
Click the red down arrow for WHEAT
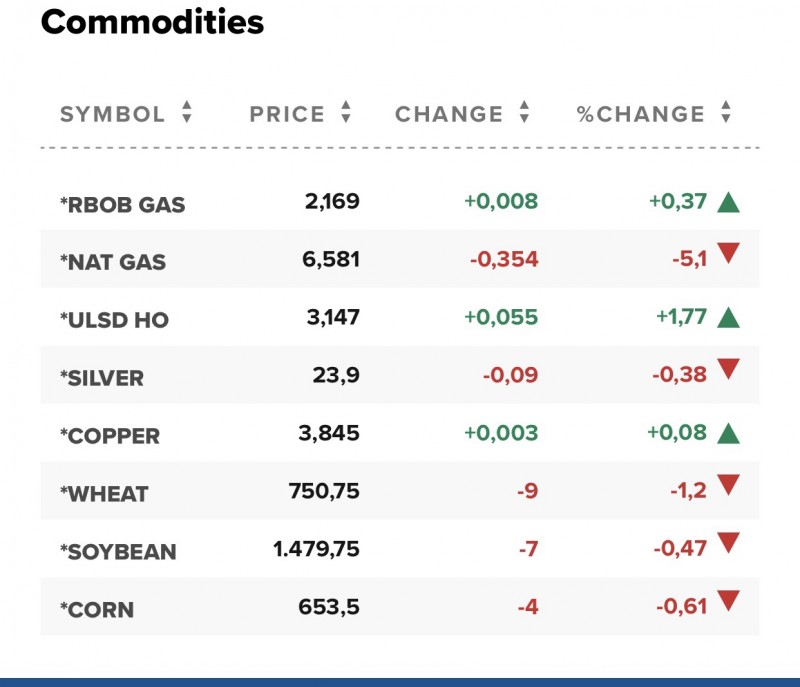728,487
